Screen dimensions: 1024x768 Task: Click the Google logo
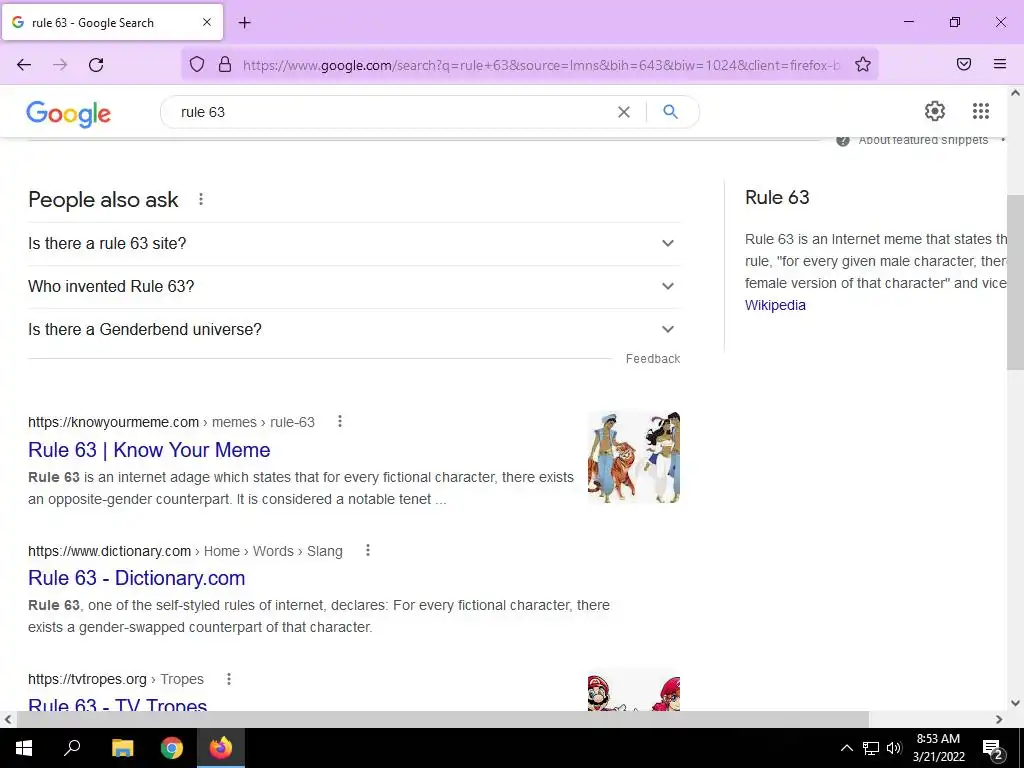pos(69,114)
